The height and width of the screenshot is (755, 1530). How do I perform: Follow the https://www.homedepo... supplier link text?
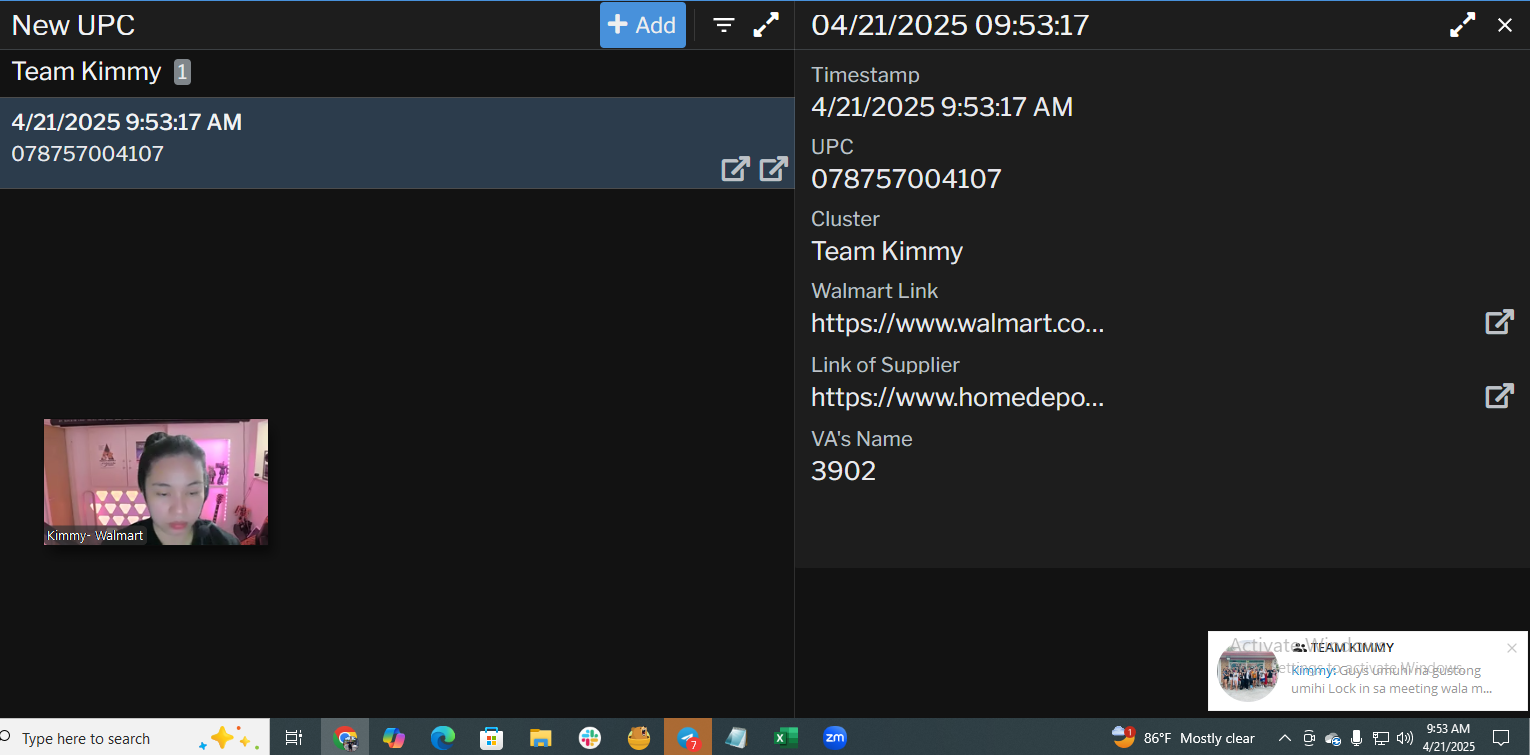click(x=957, y=397)
